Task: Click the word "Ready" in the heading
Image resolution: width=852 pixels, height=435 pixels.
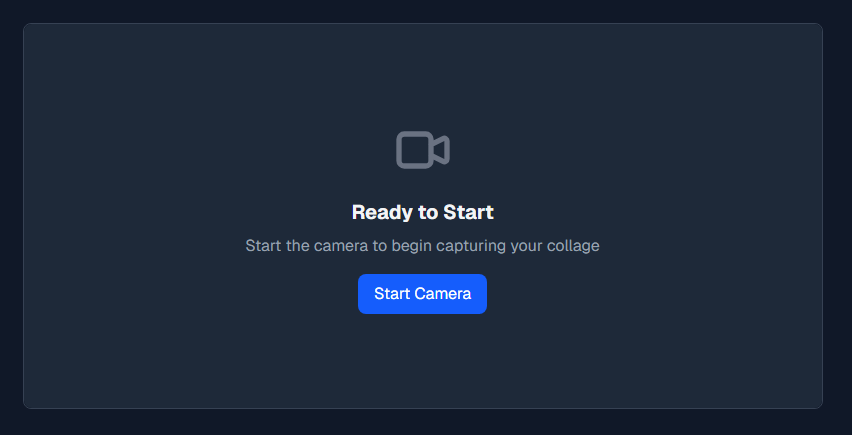Action: tap(383, 212)
